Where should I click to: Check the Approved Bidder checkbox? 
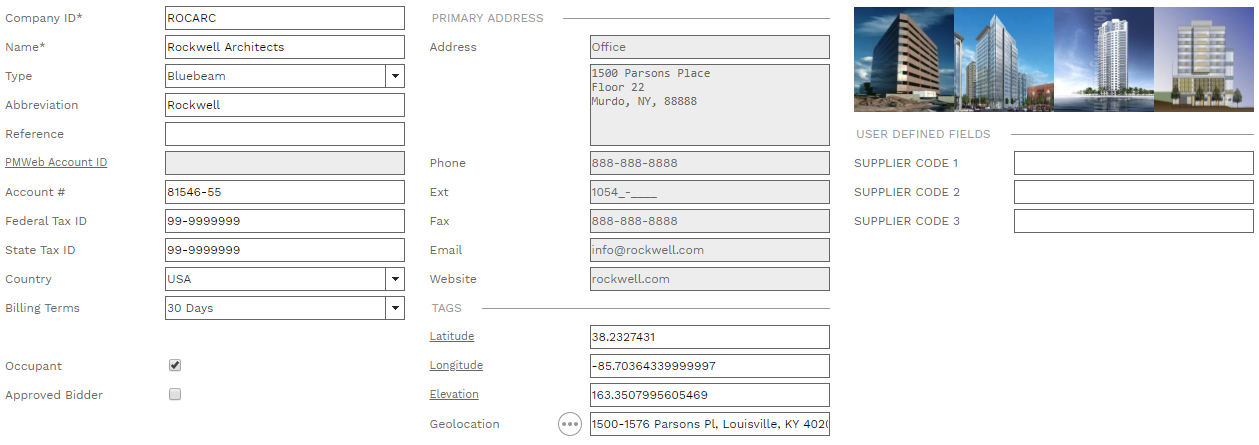[175, 395]
